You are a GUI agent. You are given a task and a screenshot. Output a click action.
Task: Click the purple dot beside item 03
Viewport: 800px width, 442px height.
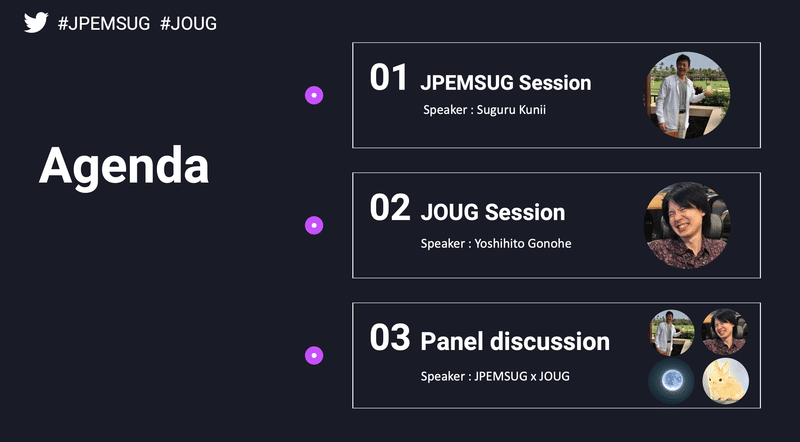(x=314, y=355)
